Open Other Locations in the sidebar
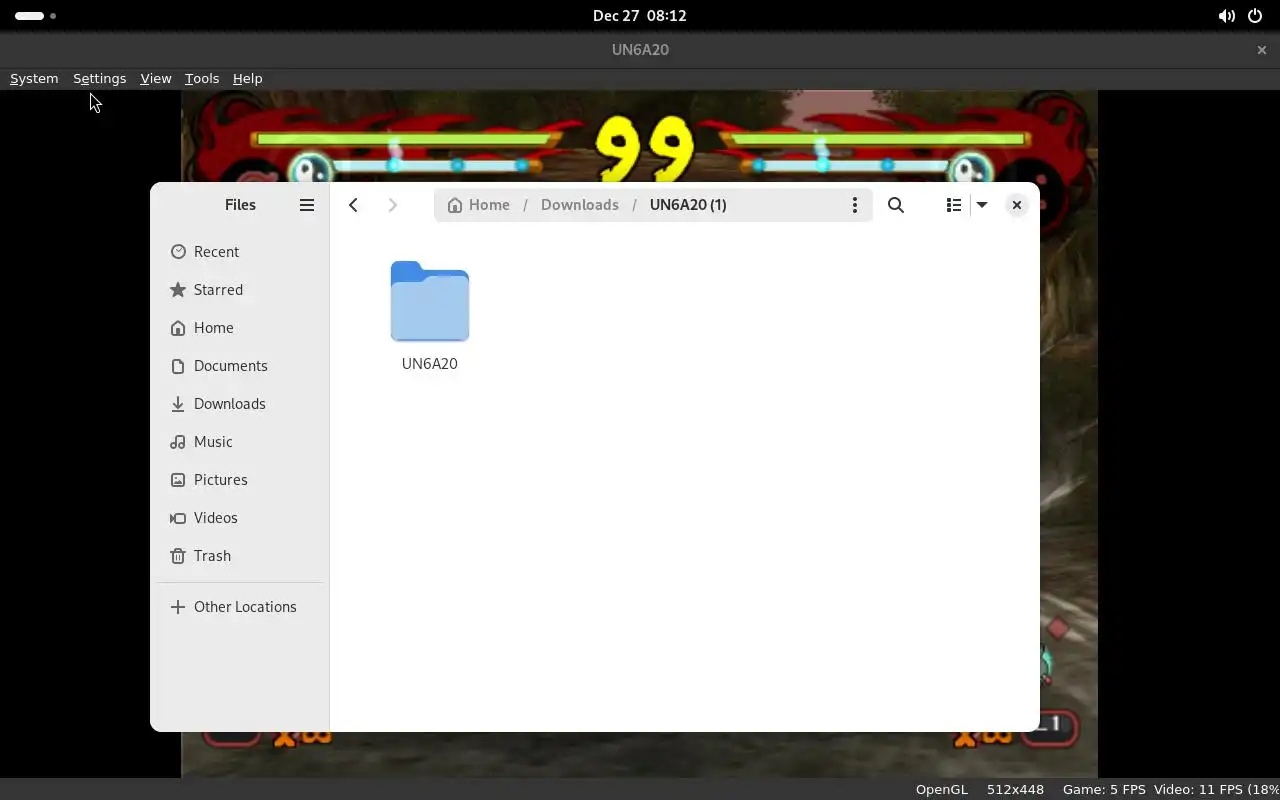 point(240,607)
